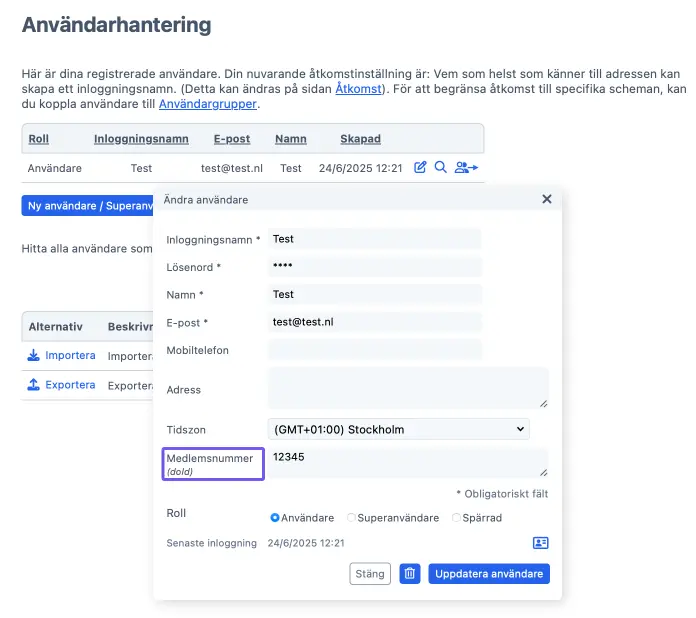Focus the Namn input field

coord(375,294)
